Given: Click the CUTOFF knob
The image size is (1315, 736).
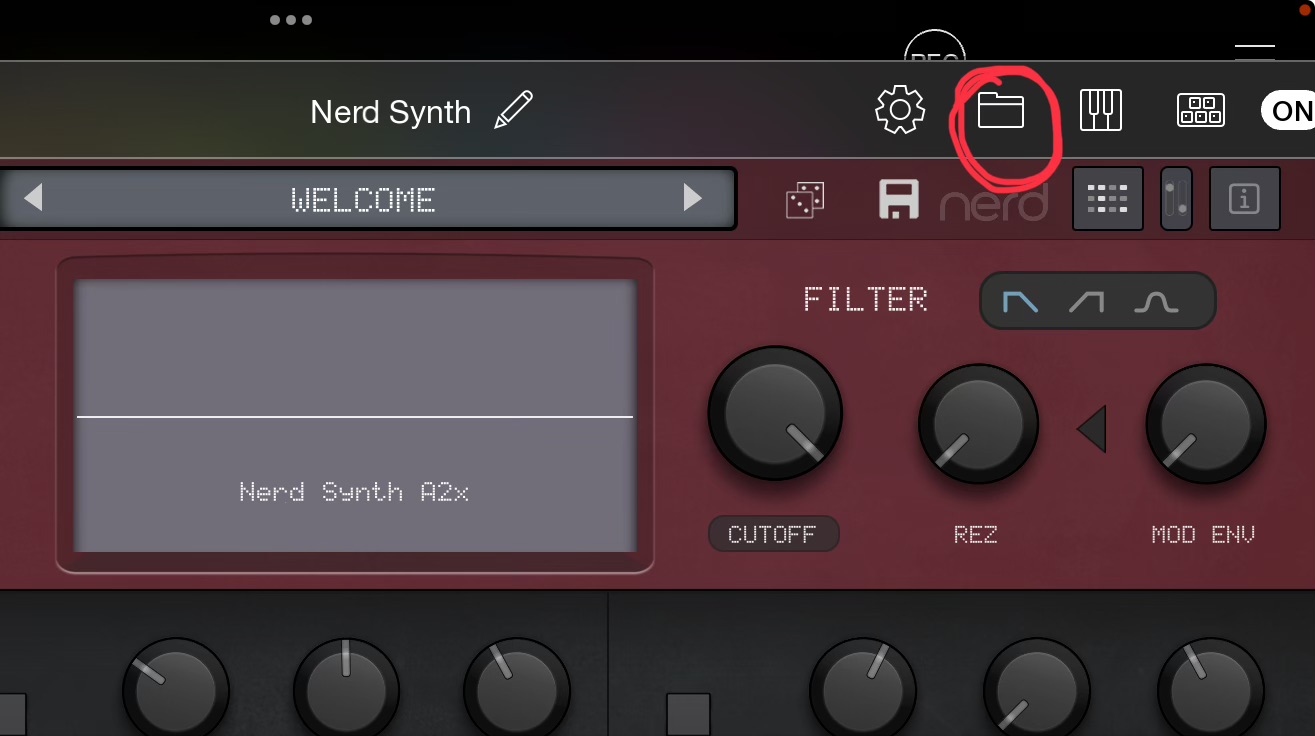Looking at the screenshot, I should pyautogui.click(x=775, y=413).
